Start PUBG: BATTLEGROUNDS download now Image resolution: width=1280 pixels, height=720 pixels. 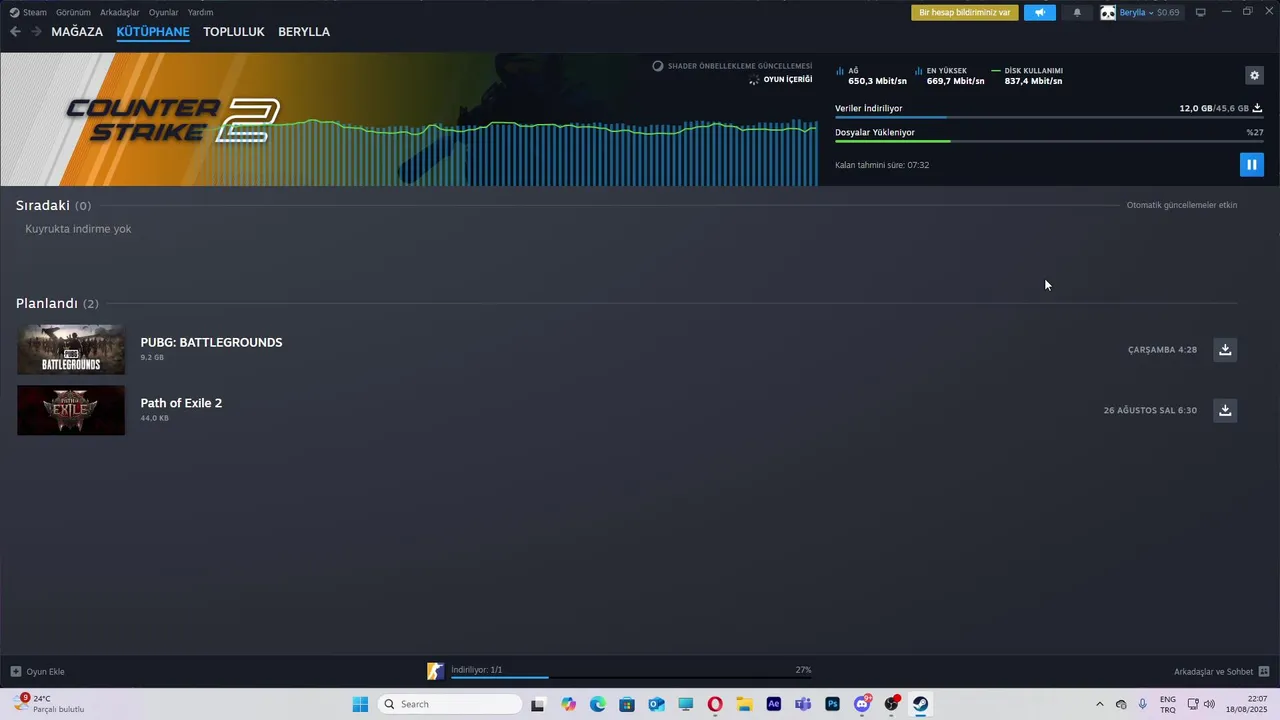[1225, 349]
